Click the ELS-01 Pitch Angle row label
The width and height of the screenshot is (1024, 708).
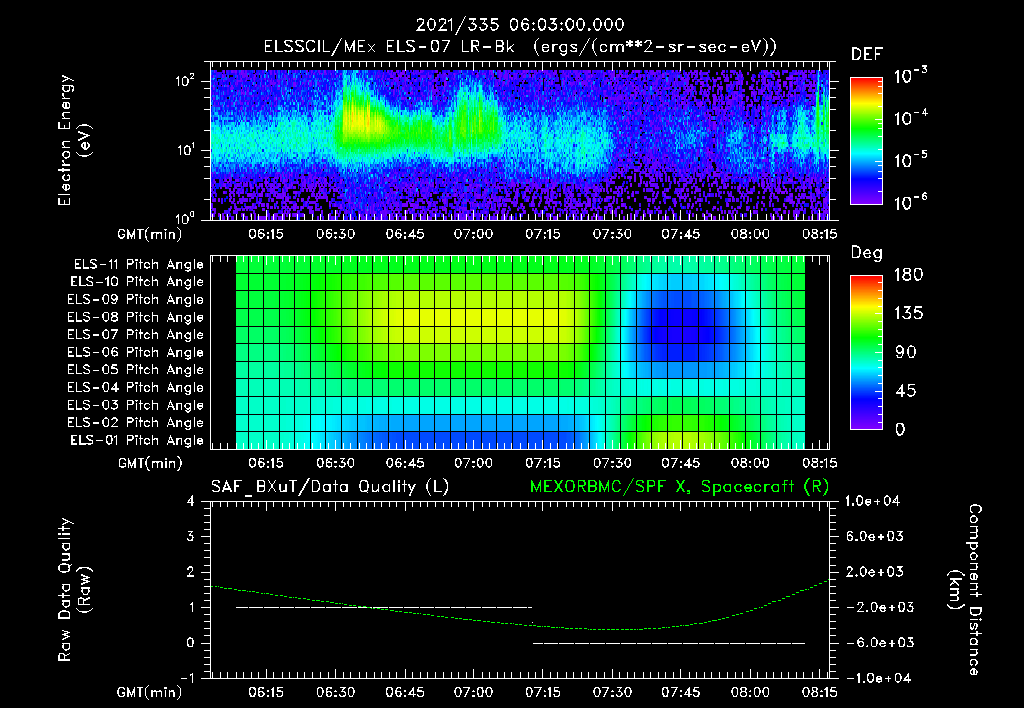(137, 440)
